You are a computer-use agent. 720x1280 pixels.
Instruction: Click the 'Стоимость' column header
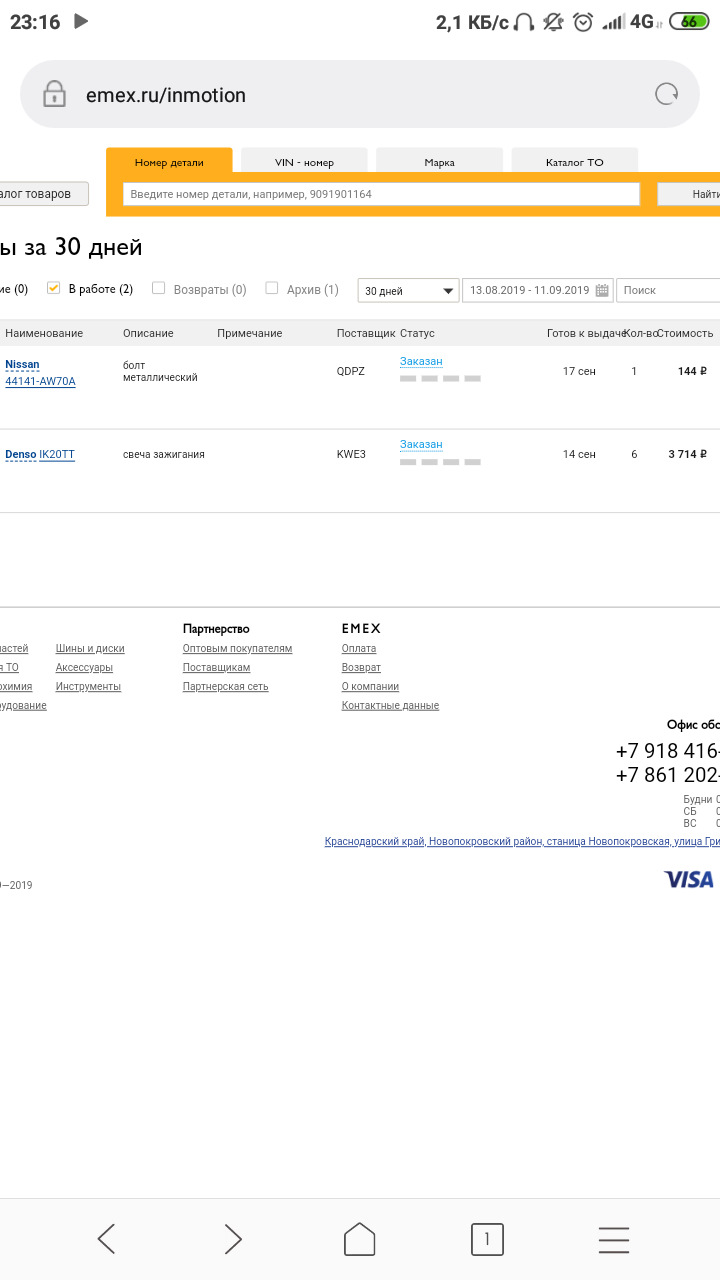click(x=686, y=333)
